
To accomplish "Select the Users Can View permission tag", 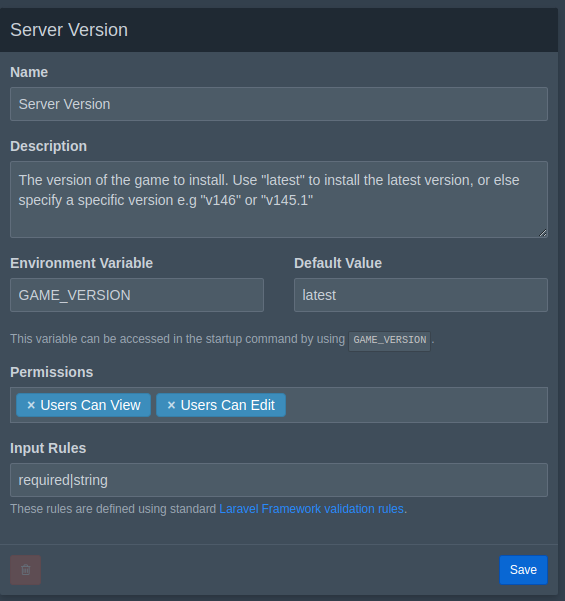I will pyautogui.click(x=90, y=405).
